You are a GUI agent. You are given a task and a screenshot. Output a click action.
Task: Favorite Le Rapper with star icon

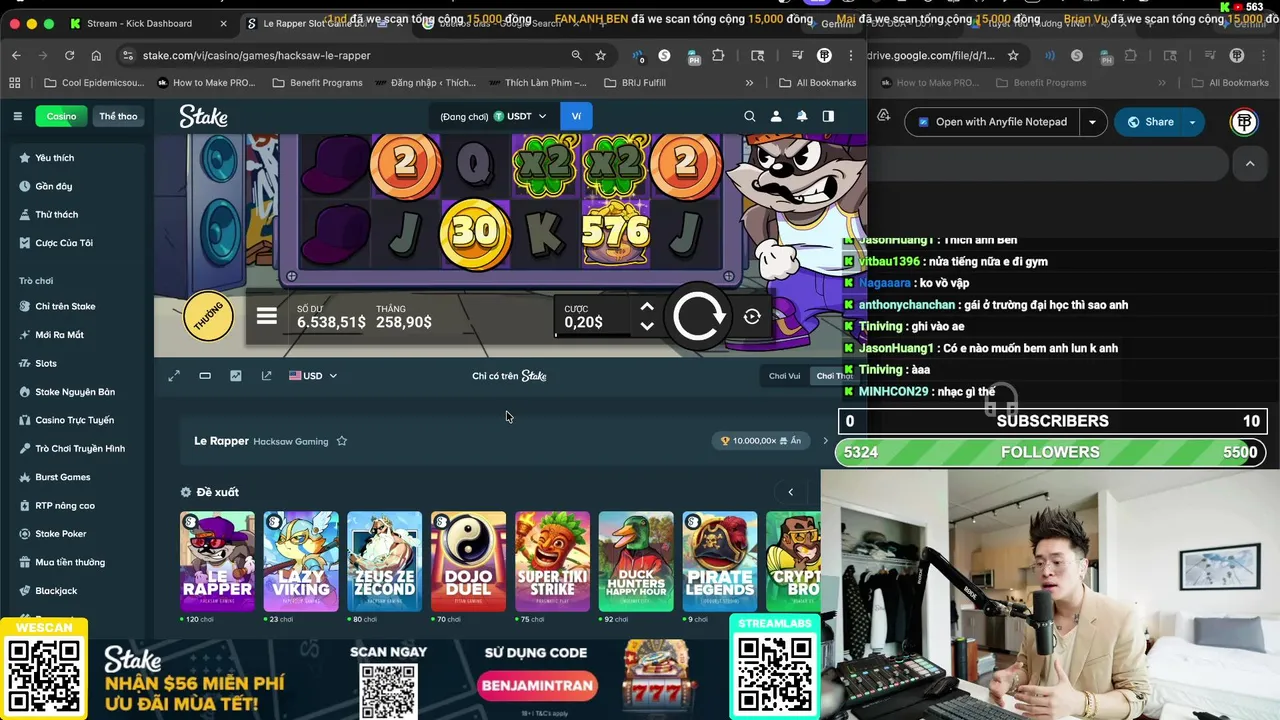341,441
